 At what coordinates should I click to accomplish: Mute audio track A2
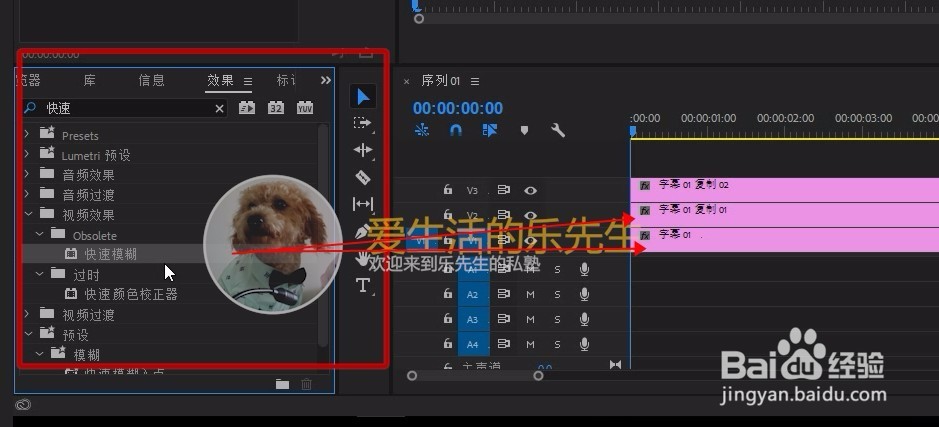(x=530, y=295)
